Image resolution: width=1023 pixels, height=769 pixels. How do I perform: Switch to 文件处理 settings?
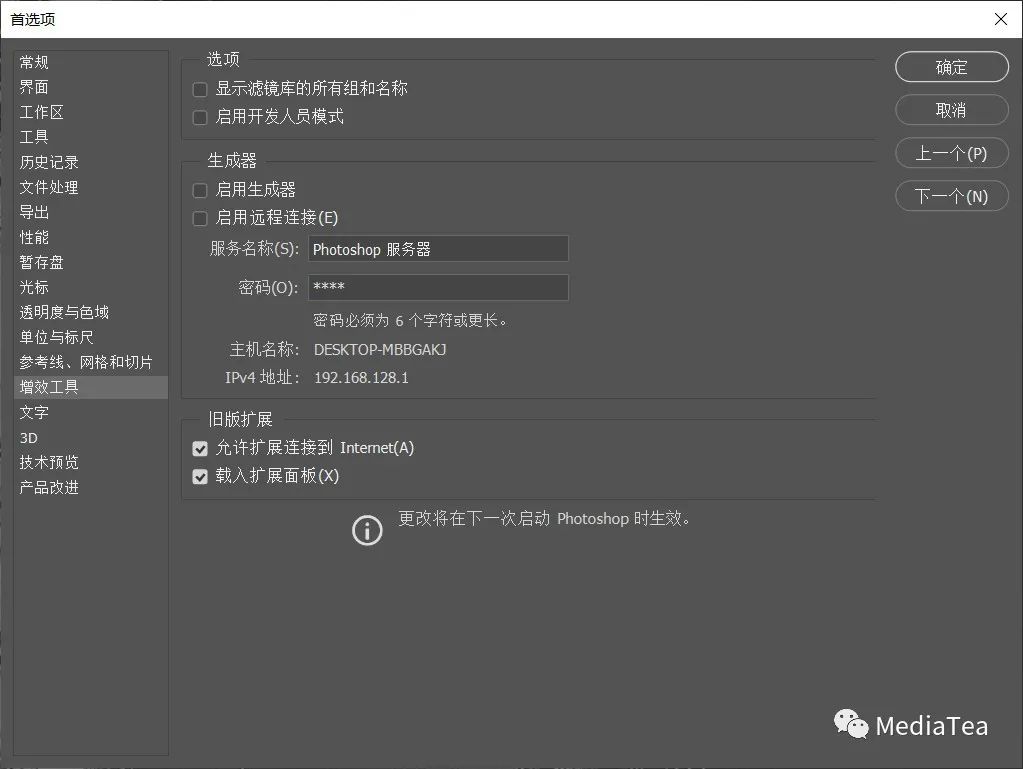pyautogui.click(x=91, y=187)
